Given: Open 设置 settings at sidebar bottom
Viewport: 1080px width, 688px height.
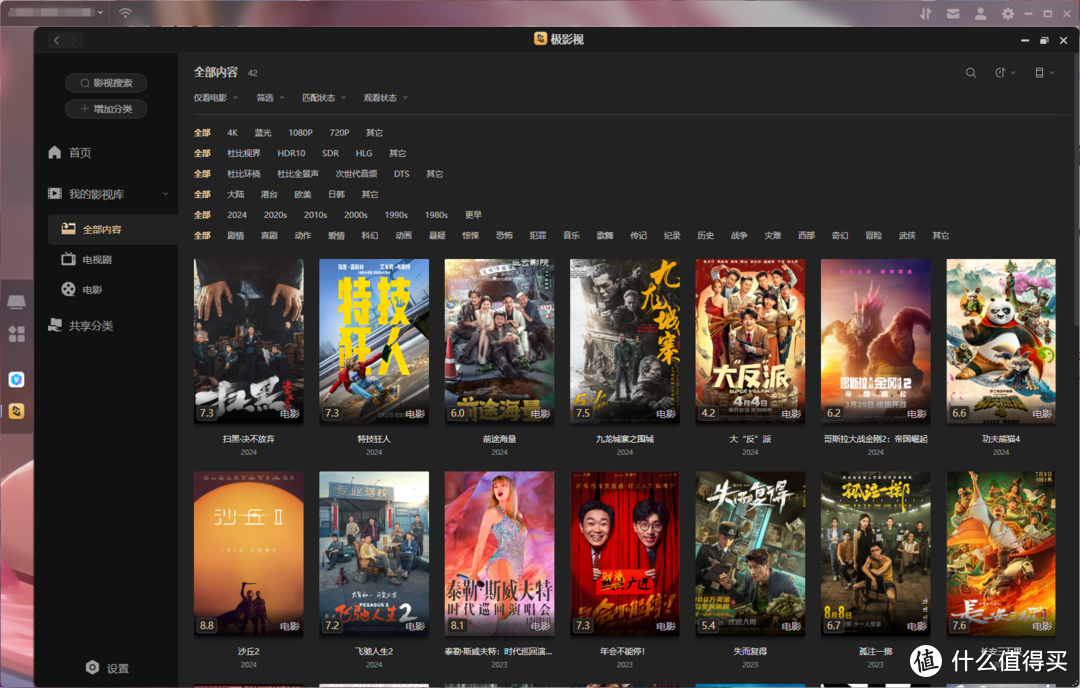Looking at the screenshot, I should point(107,668).
